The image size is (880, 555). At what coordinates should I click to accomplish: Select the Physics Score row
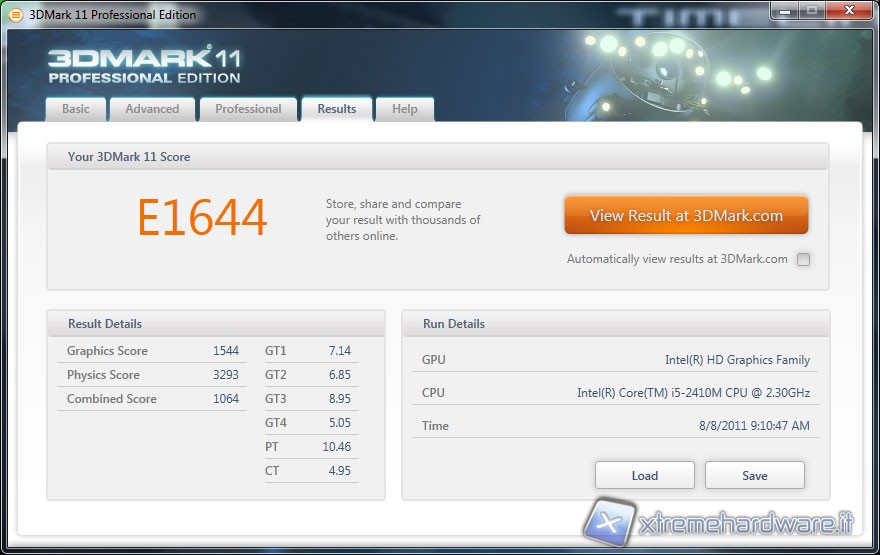coord(152,375)
